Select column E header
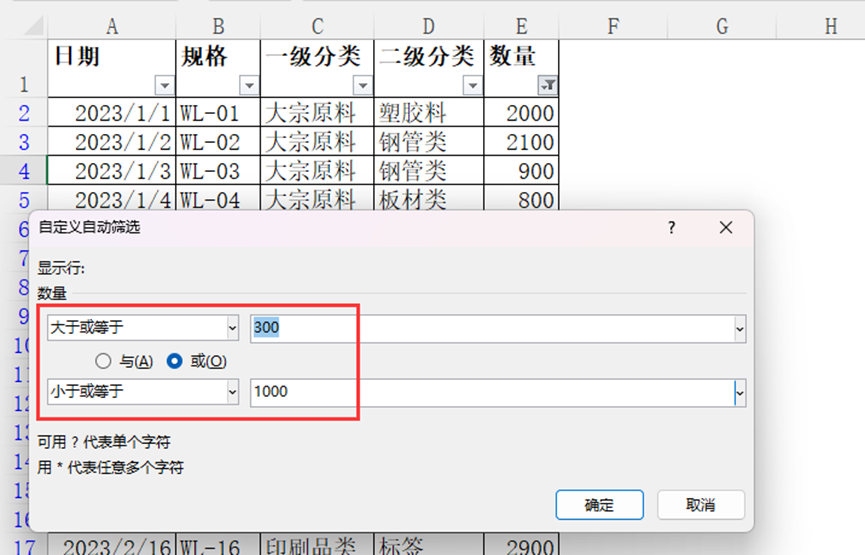This screenshot has height=555, width=865. (521, 26)
